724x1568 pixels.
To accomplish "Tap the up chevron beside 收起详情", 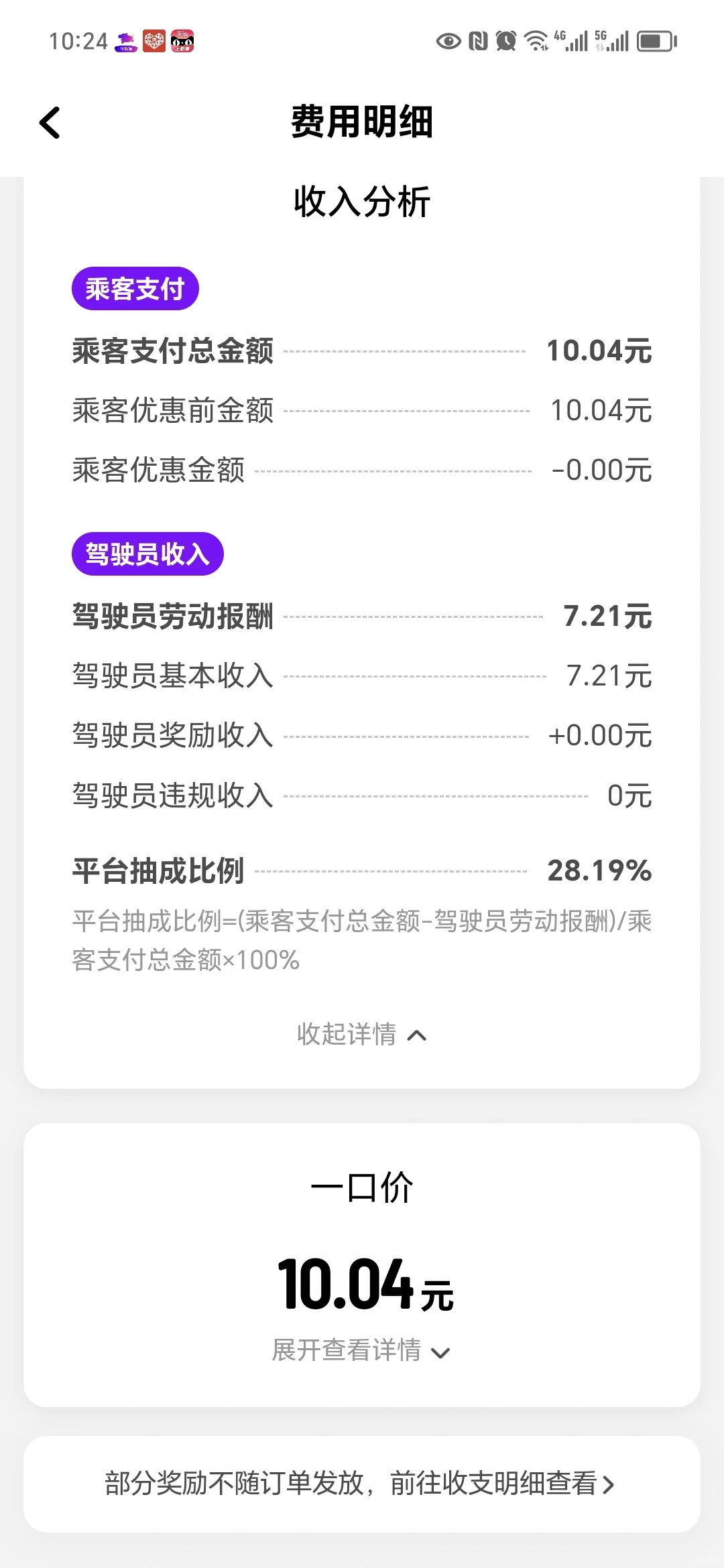I will (x=417, y=1035).
